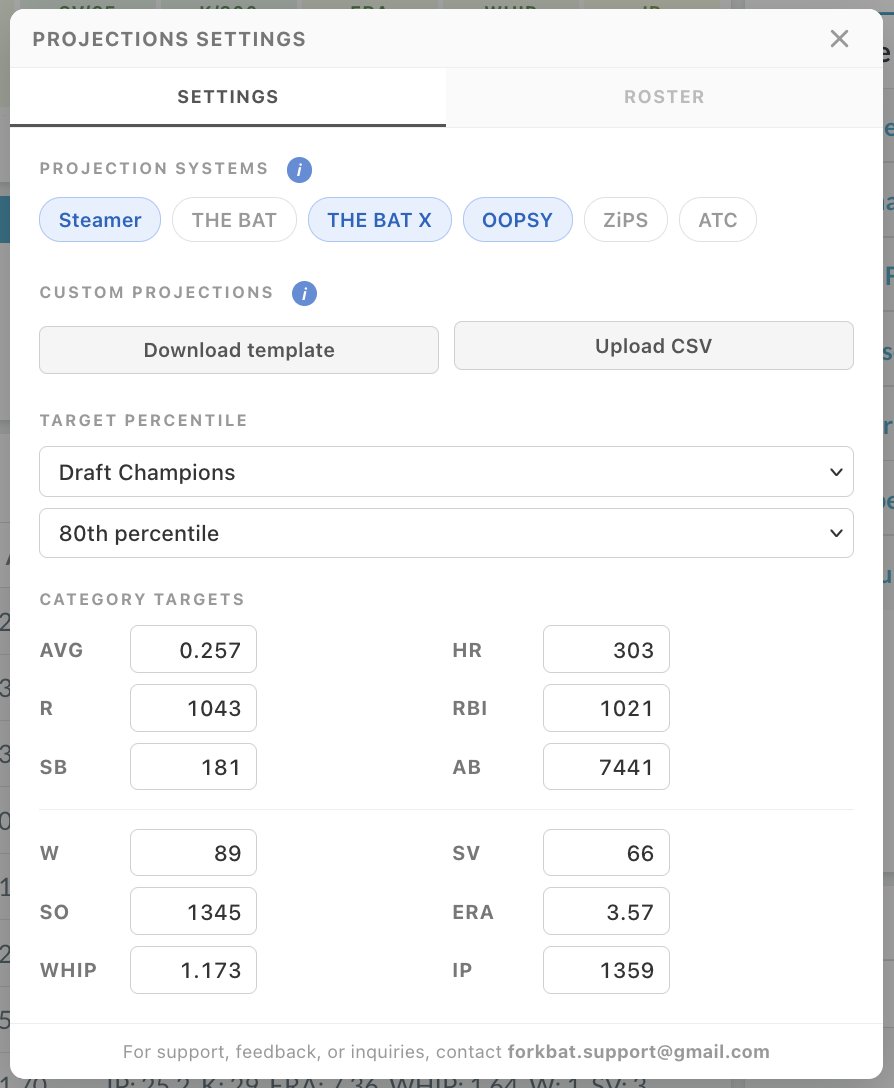Edit the AVG target field
The image size is (894, 1088).
194,649
